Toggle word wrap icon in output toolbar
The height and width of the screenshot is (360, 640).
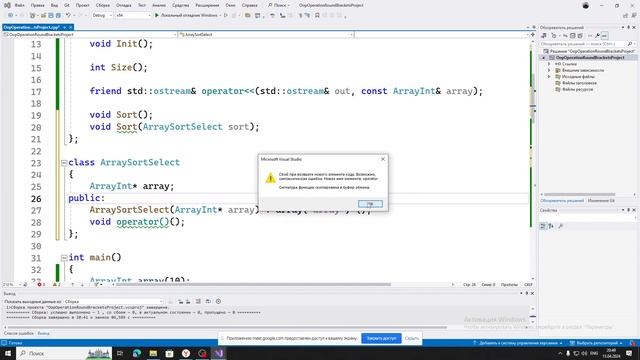pyautogui.click(x=208, y=301)
